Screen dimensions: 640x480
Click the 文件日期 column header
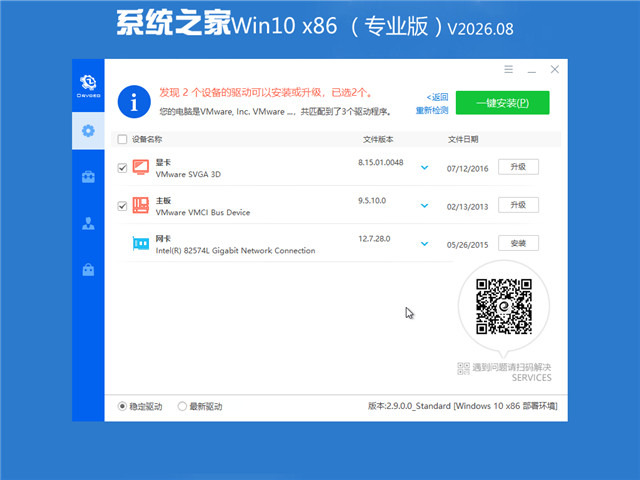tap(463, 139)
